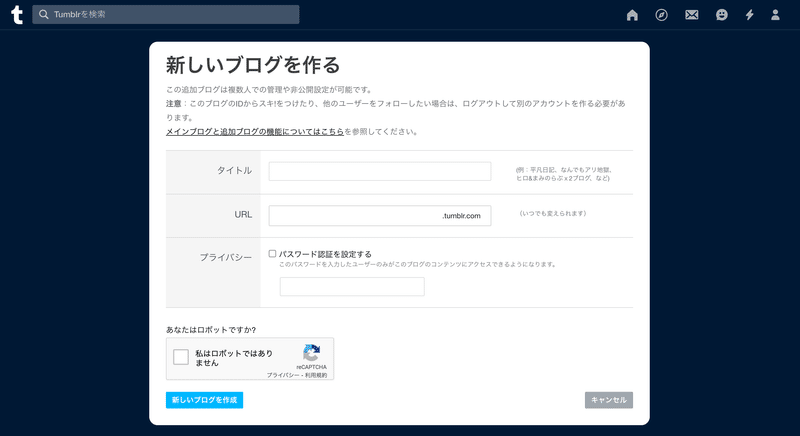Click the タイトル input field

click(380, 171)
